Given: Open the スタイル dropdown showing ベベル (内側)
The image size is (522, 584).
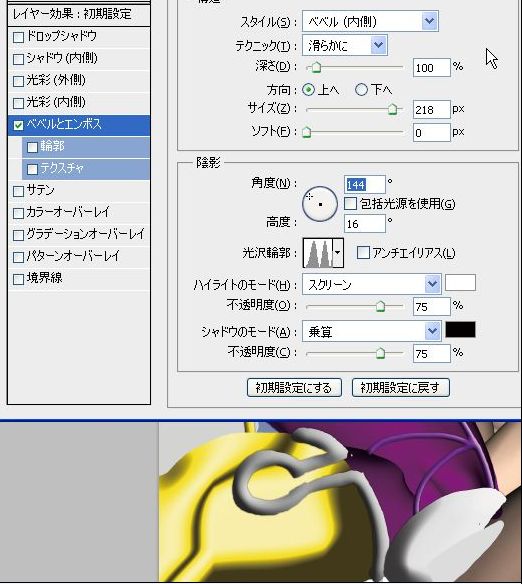Looking at the screenshot, I should point(370,21).
